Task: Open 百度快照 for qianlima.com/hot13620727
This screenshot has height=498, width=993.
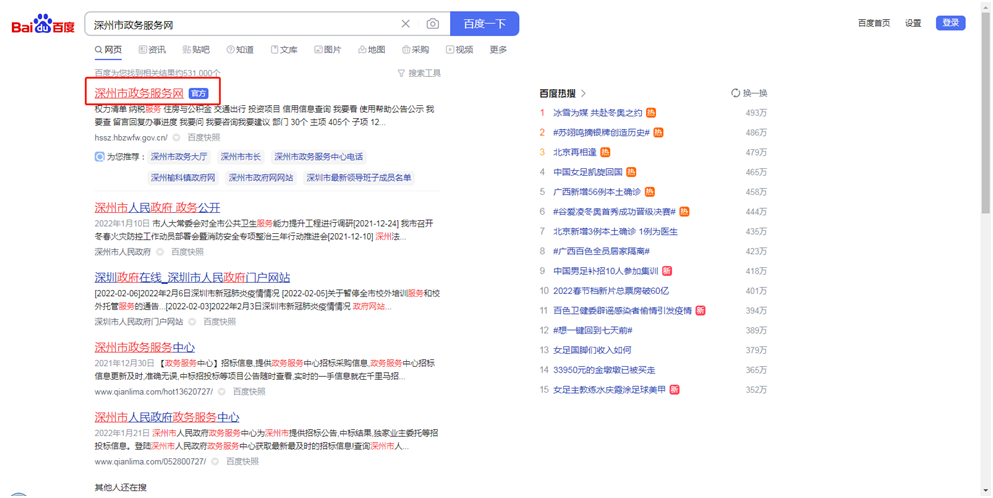Action: 249,392
